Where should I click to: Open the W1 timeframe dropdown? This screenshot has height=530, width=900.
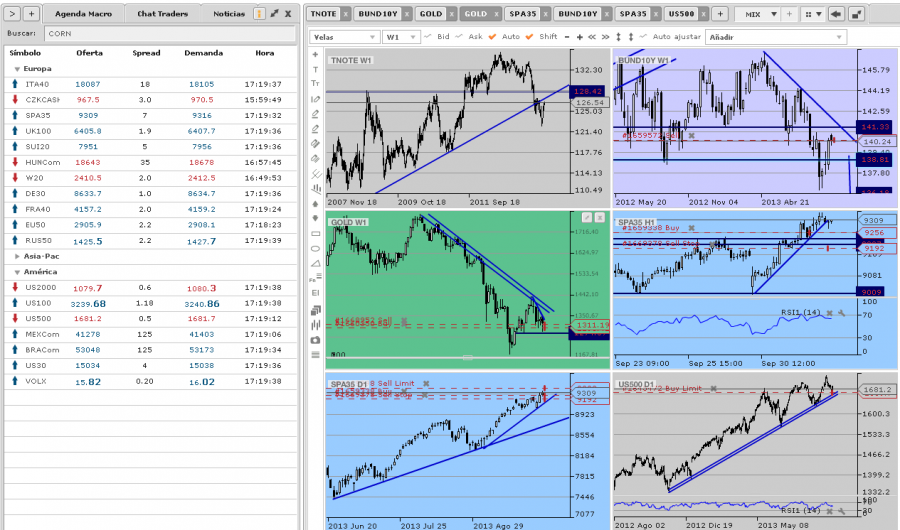[402, 37]
